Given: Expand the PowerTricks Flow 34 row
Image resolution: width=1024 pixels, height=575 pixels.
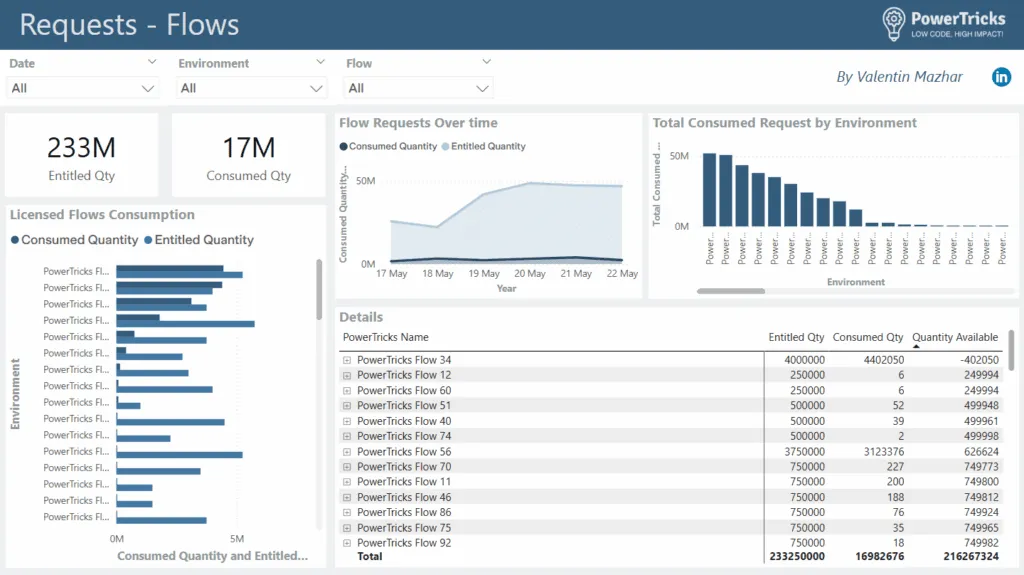Looking at the screenshot, I should (x=347, y=360).
